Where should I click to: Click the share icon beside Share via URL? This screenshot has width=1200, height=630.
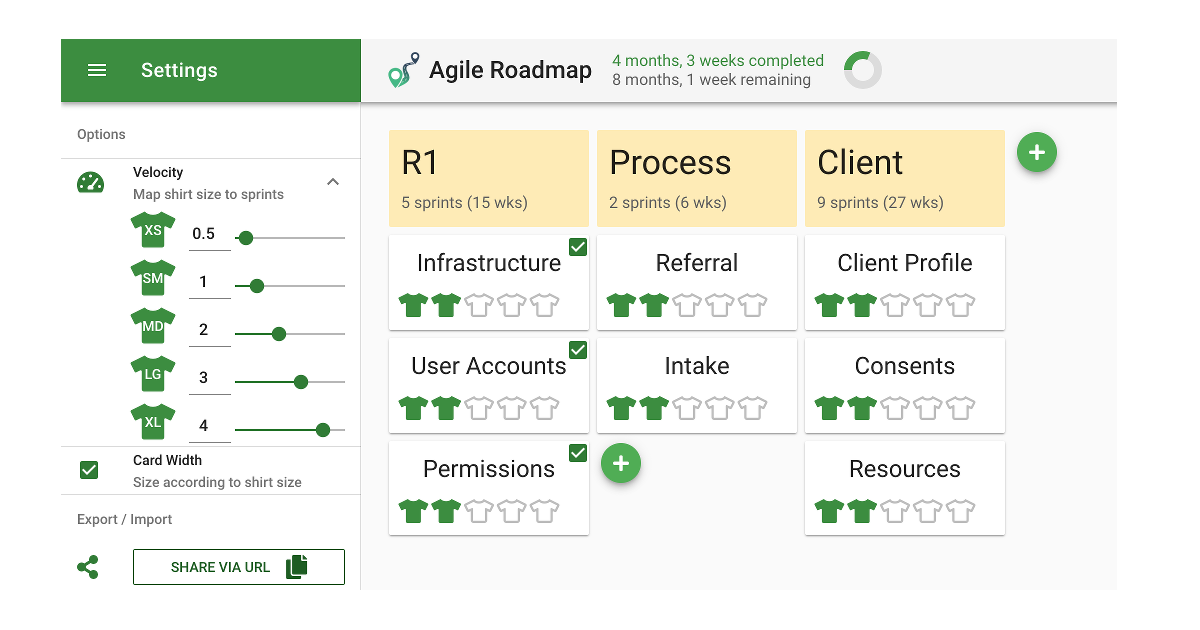click(x=89, y=567)
